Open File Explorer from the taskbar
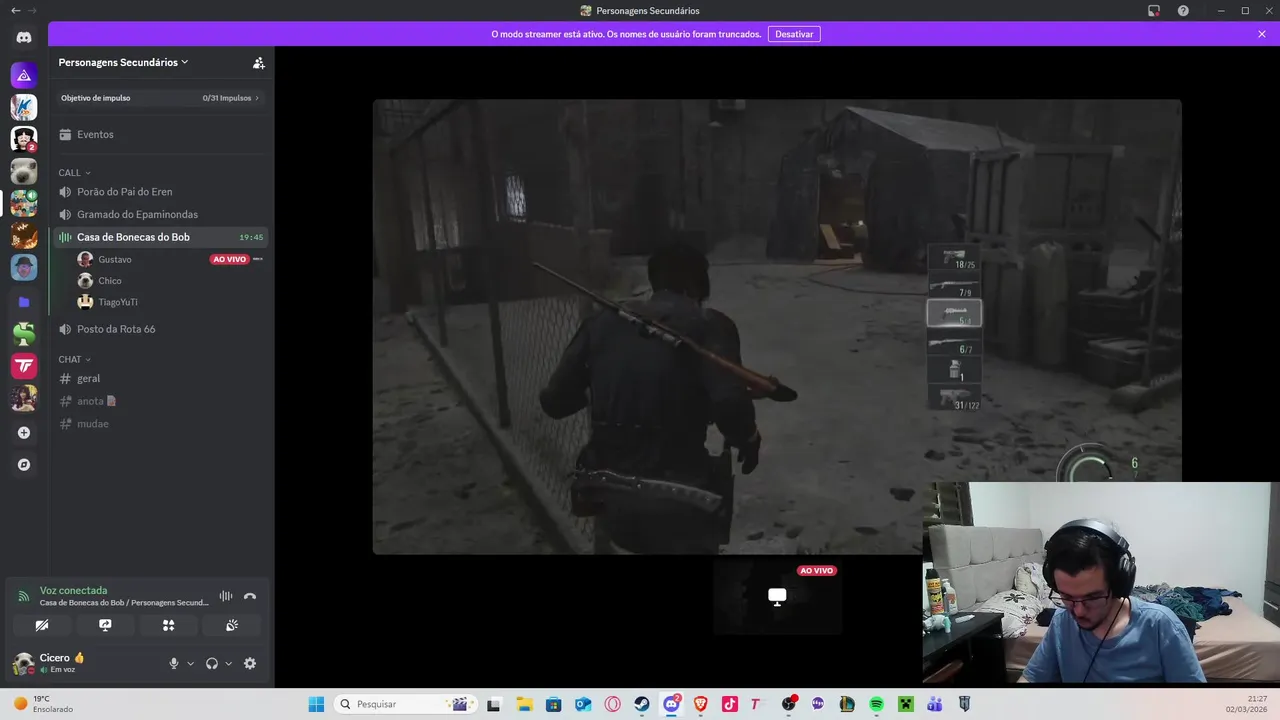The height and width of the screenshot is (720, 1280). pos(524,704)
